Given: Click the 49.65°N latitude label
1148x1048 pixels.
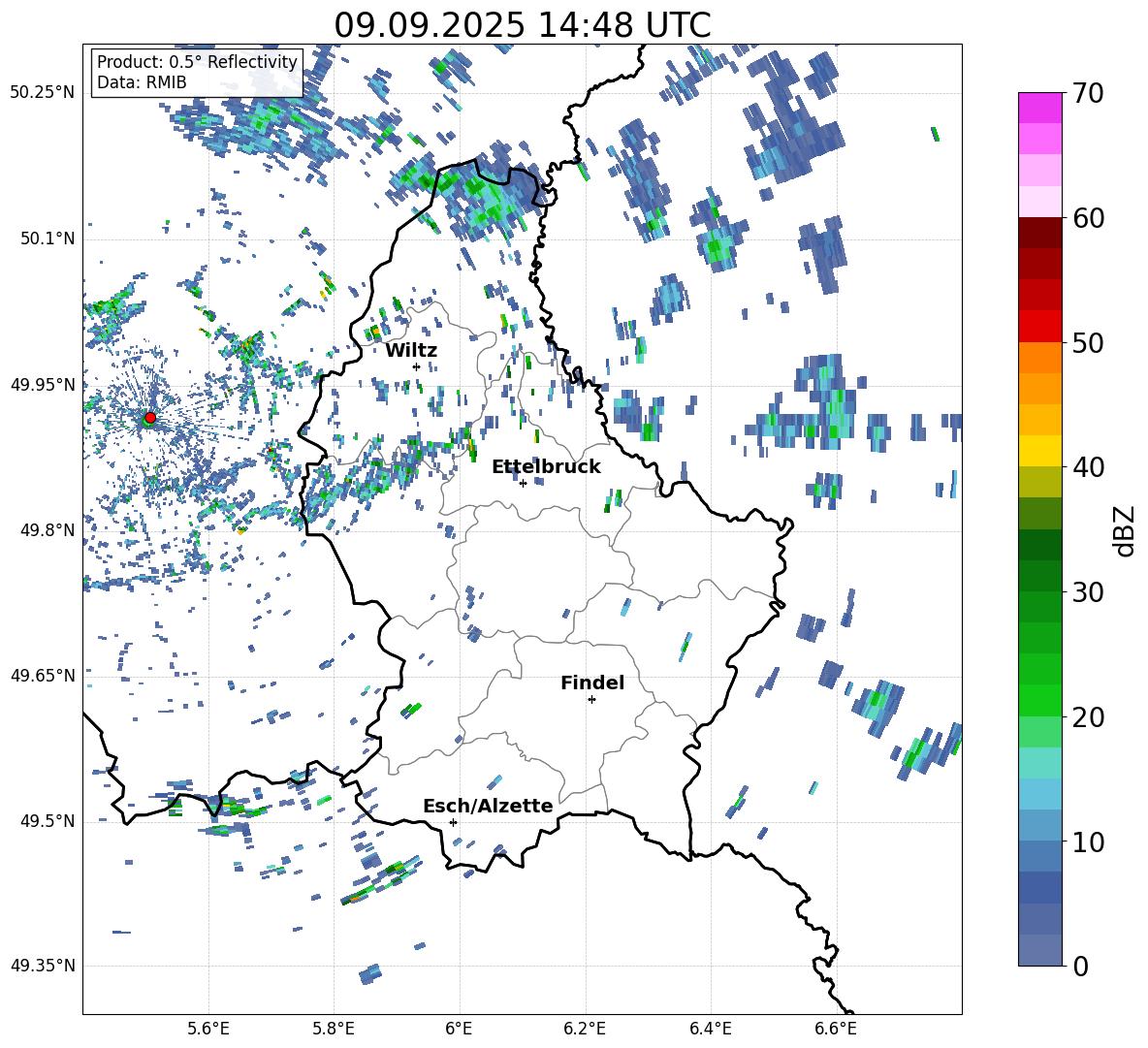Looking at the screenshot, I should click(43, 675).
